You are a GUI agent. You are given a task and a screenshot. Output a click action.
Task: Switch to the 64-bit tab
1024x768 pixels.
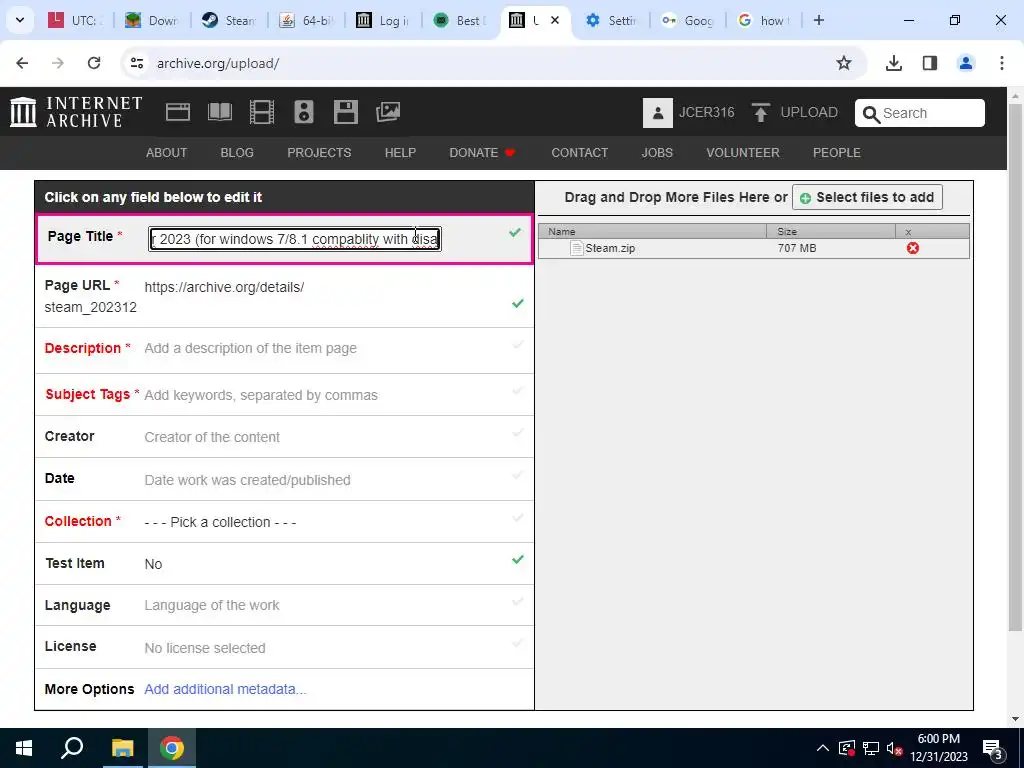pos(306,20)
